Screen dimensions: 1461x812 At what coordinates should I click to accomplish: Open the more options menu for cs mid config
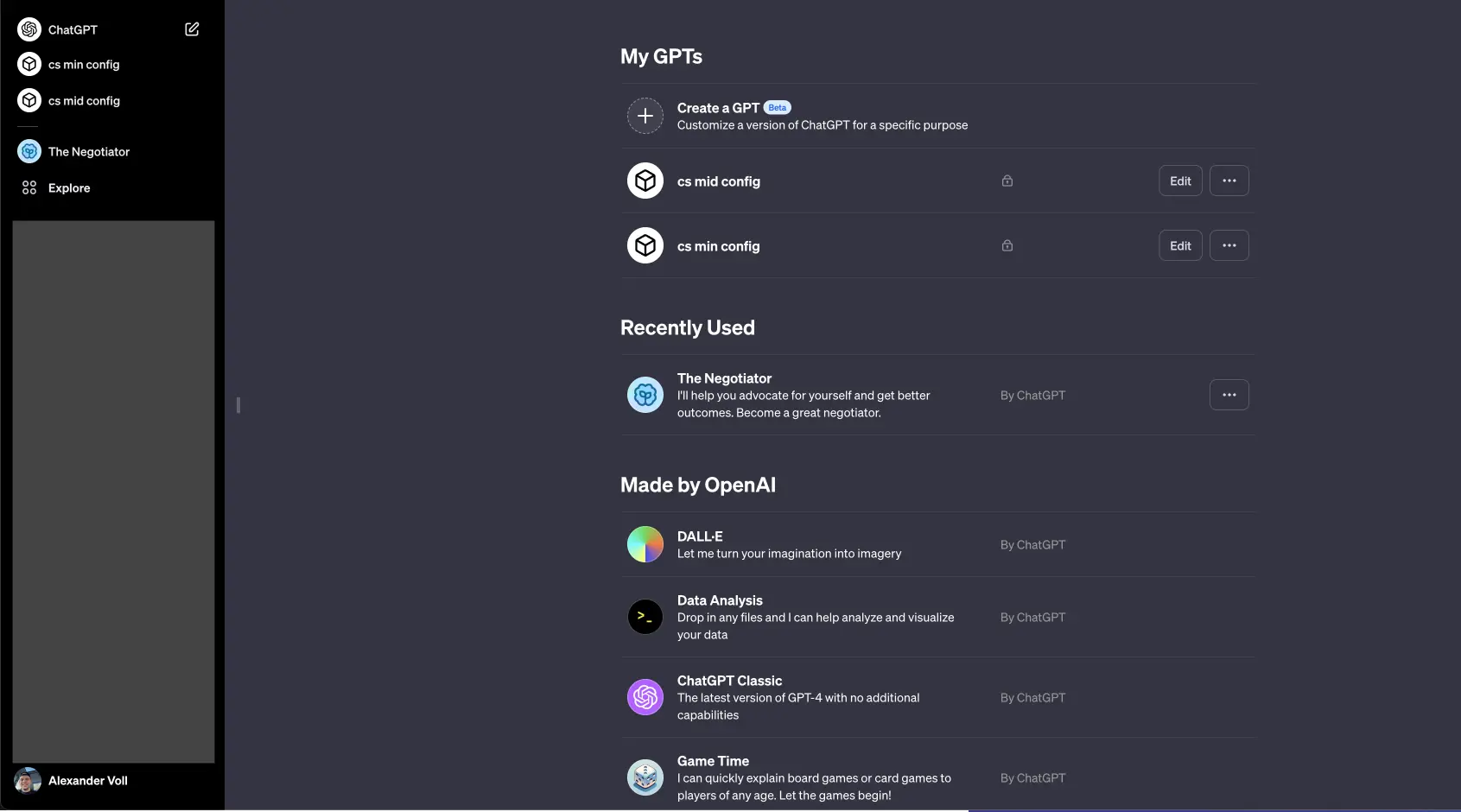click(x=1229, y=181)
